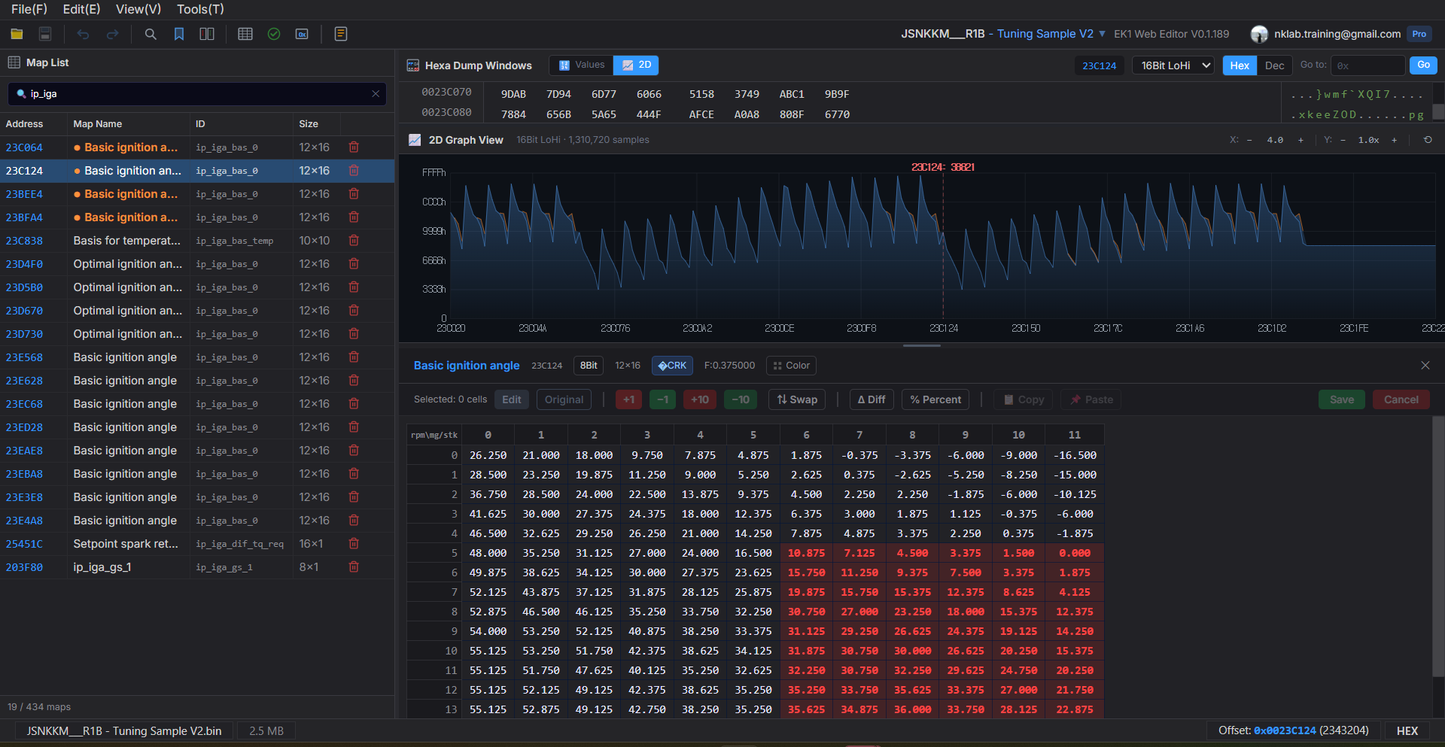Viewport: 1445px width, 747px height.
Task: Click the +10 increment button
Action: click(700, 399)
